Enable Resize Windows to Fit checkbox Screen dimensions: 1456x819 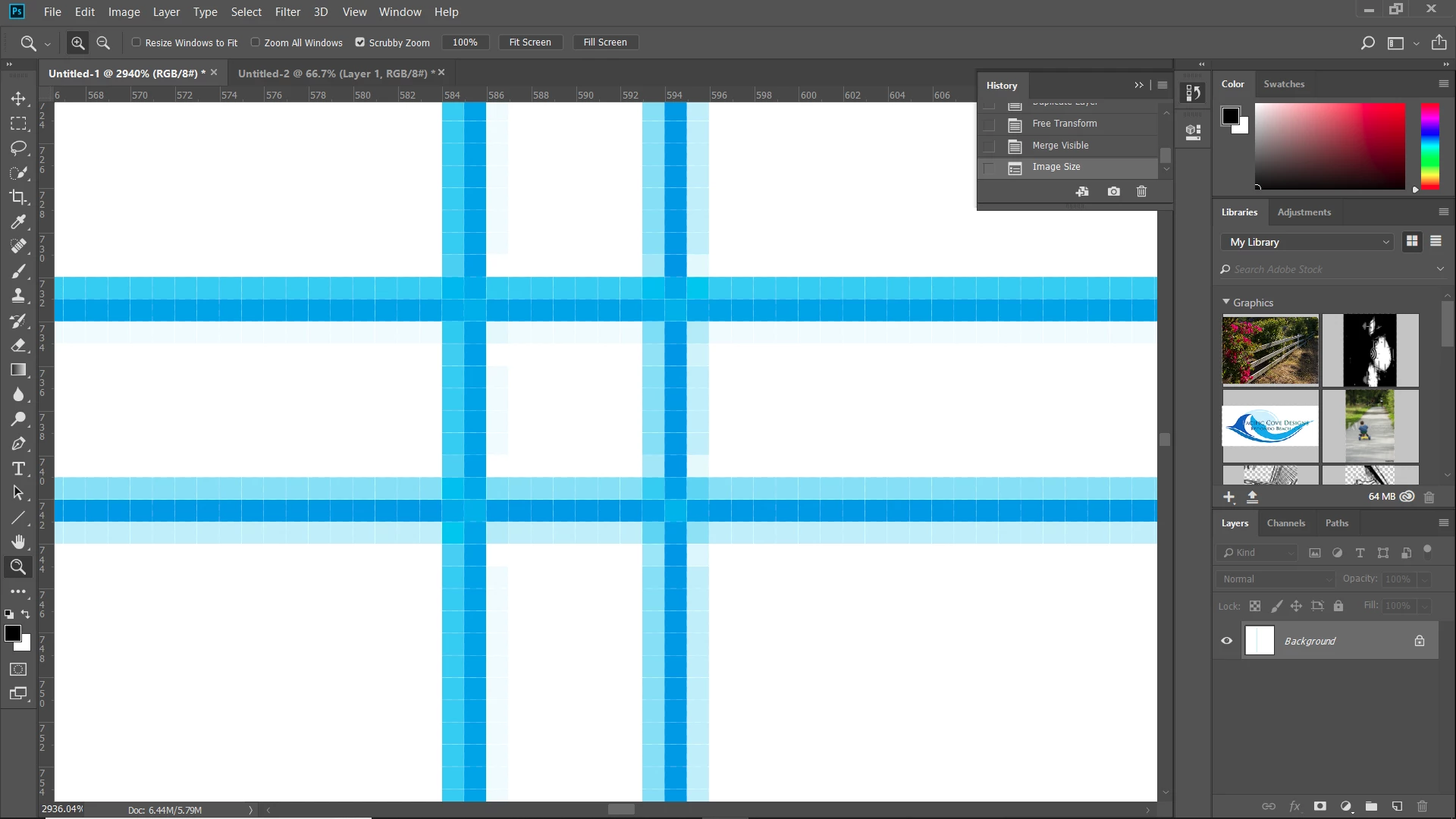[136, 42]
